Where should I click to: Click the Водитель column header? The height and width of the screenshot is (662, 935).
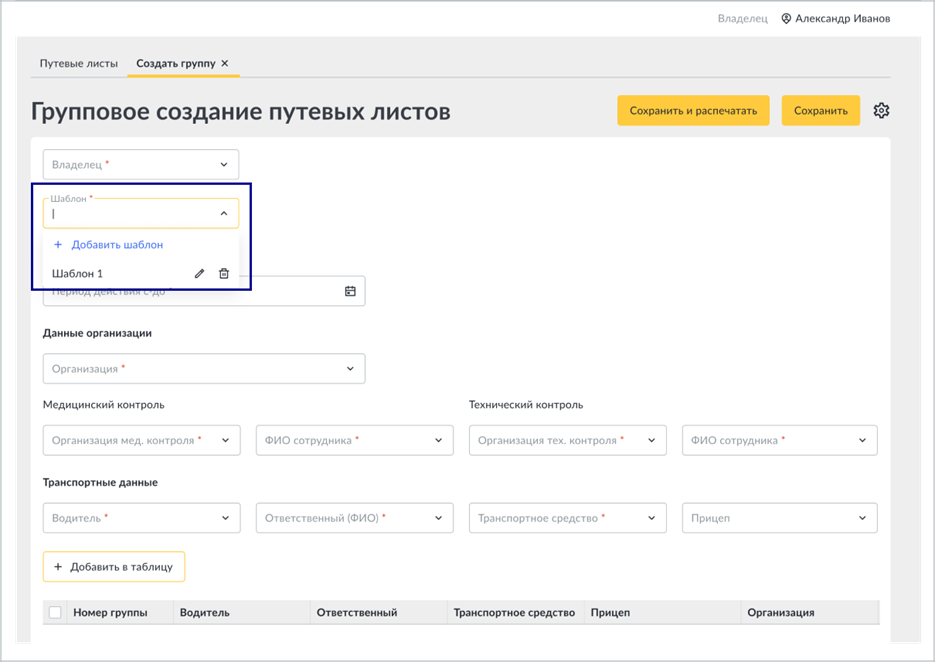[x=205, y=612]
